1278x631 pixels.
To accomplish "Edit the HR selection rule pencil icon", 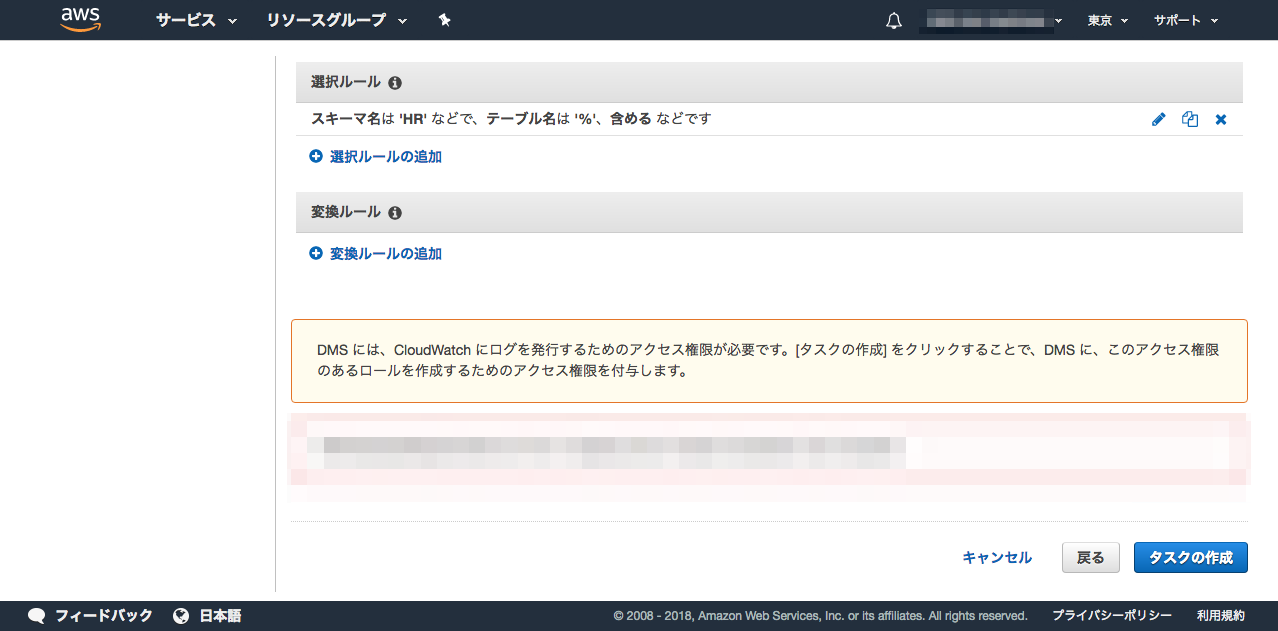I will coord(1159,119).
